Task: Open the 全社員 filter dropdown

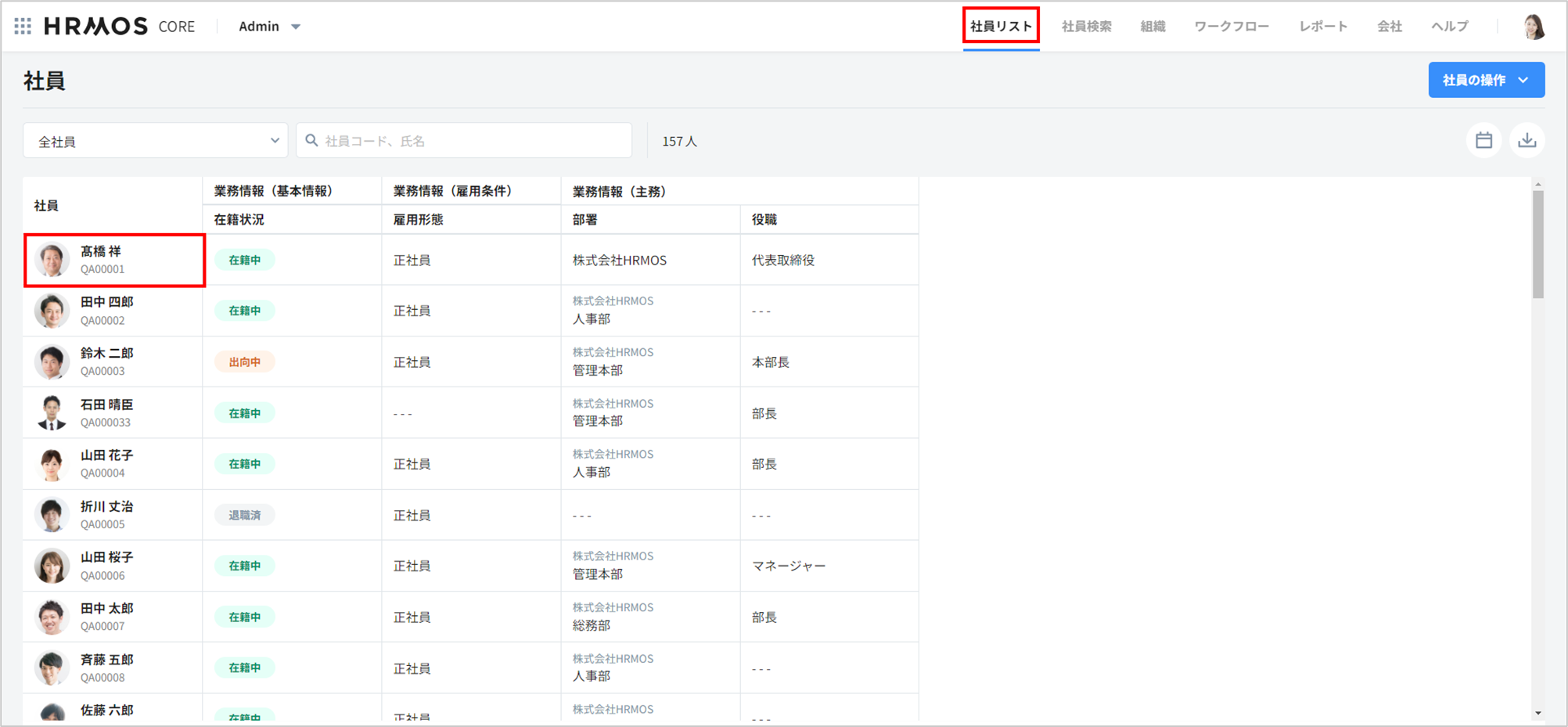Action: coord(156,141)
